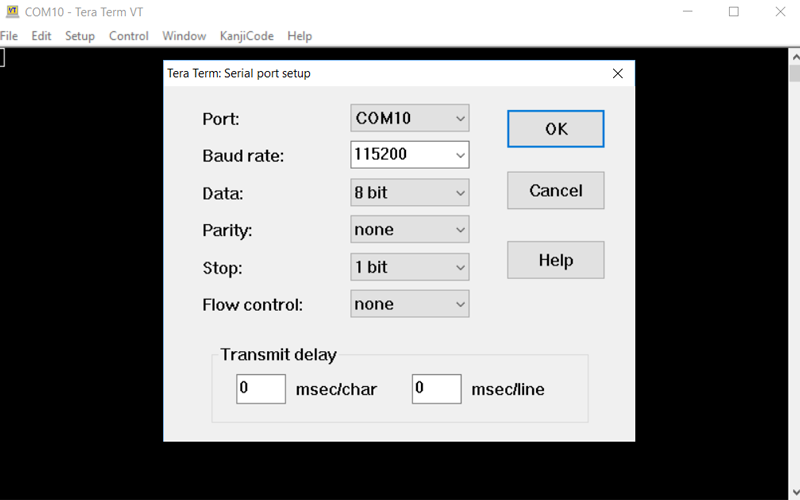Open the Stop bits dropdown

(x=409, y=267)
